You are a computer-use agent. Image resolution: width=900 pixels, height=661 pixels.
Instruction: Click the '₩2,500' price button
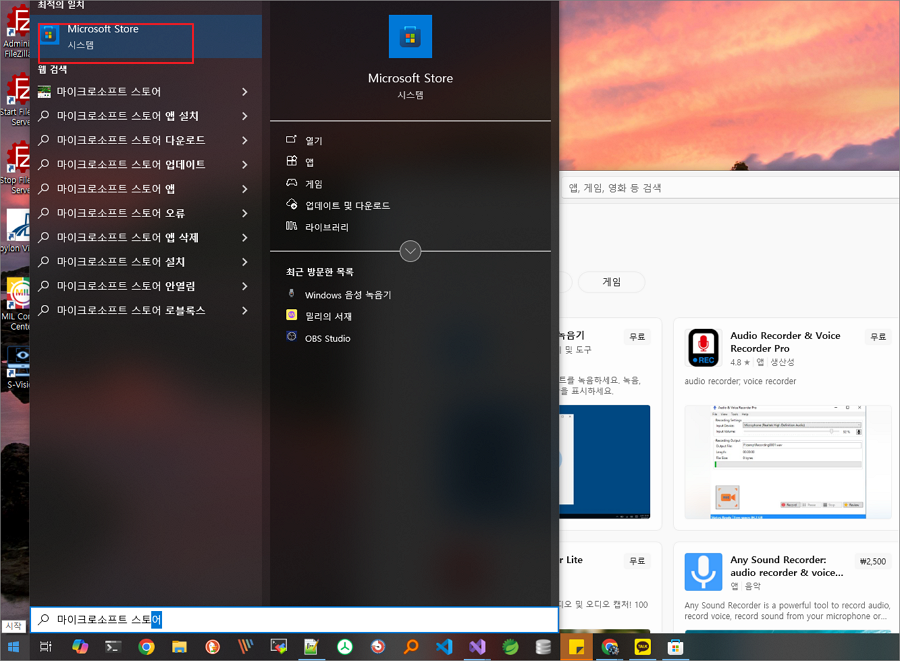pos(872,561)
